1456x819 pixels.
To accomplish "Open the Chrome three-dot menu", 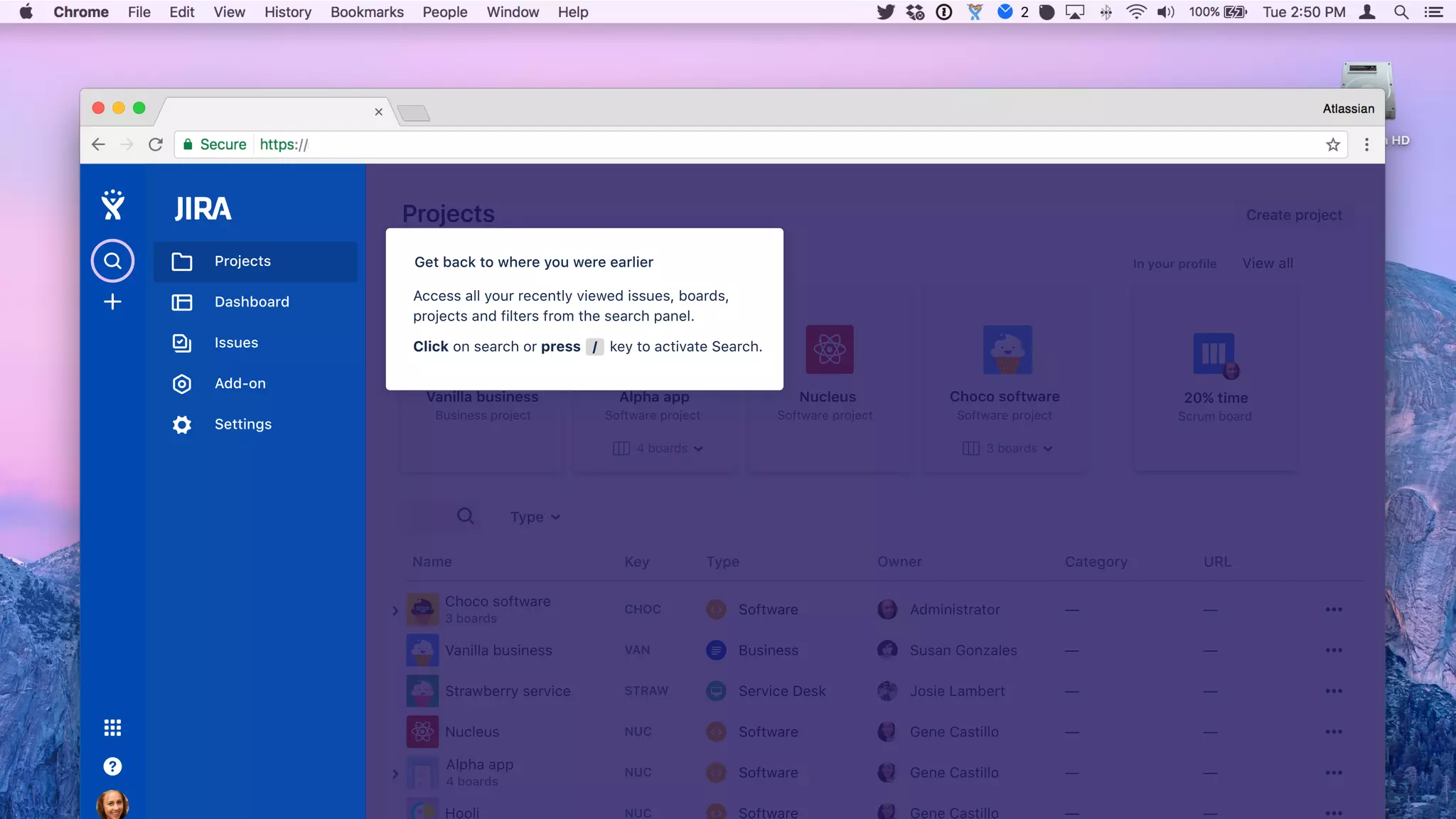I will click(x=1366, y=145).
